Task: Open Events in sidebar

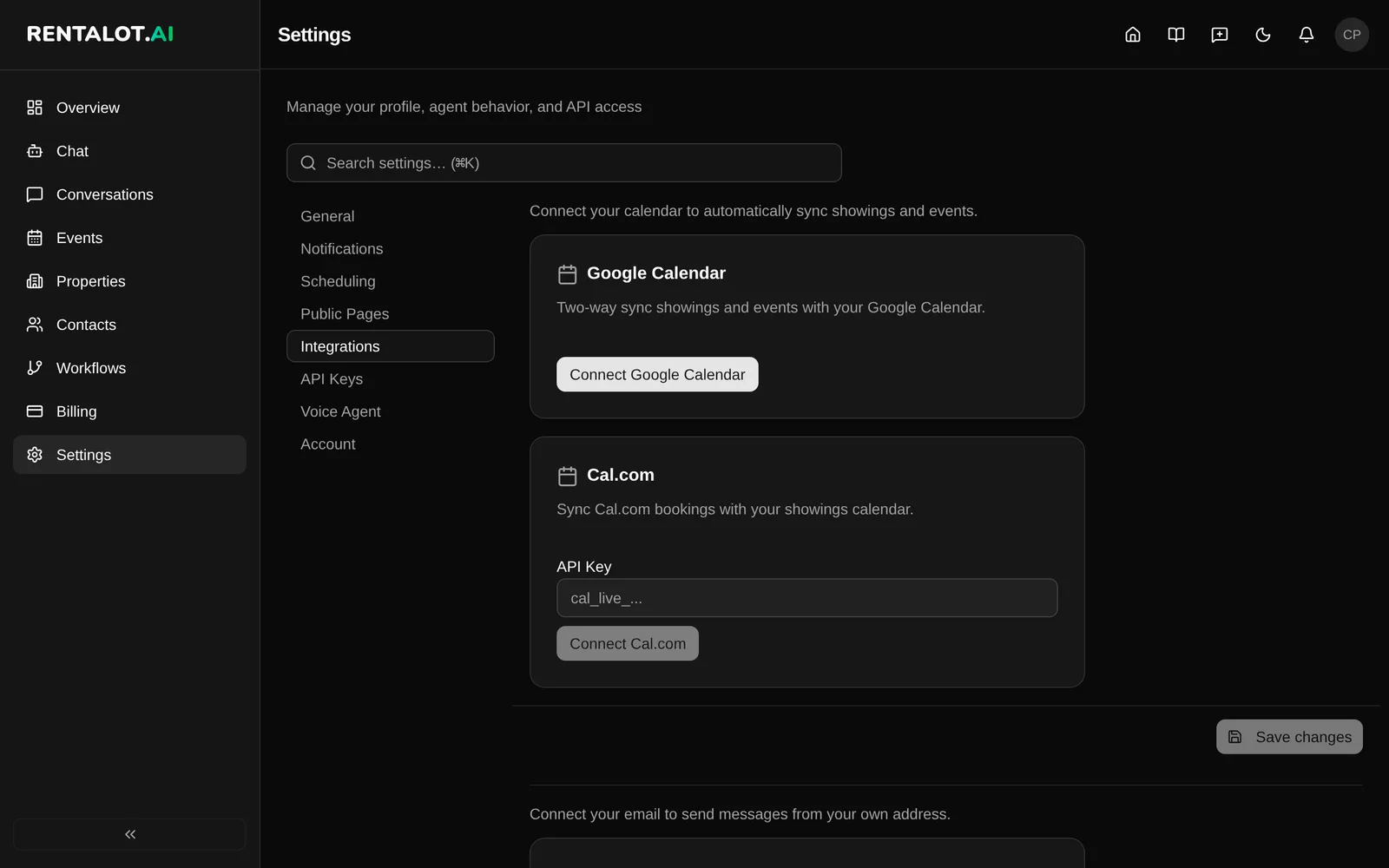Action: tap(129, 238)
